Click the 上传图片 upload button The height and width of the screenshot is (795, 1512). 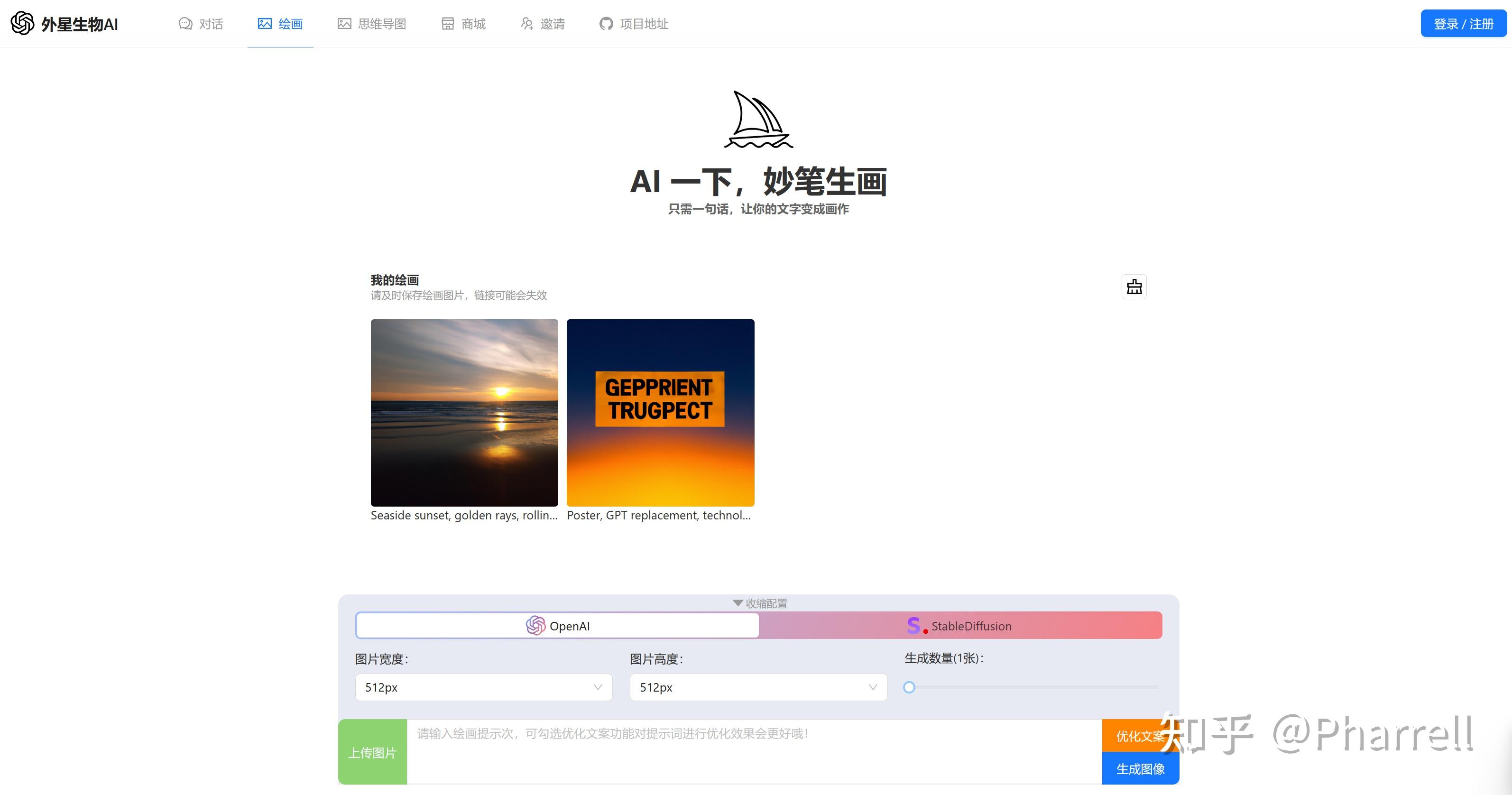(x=373, y=752)
